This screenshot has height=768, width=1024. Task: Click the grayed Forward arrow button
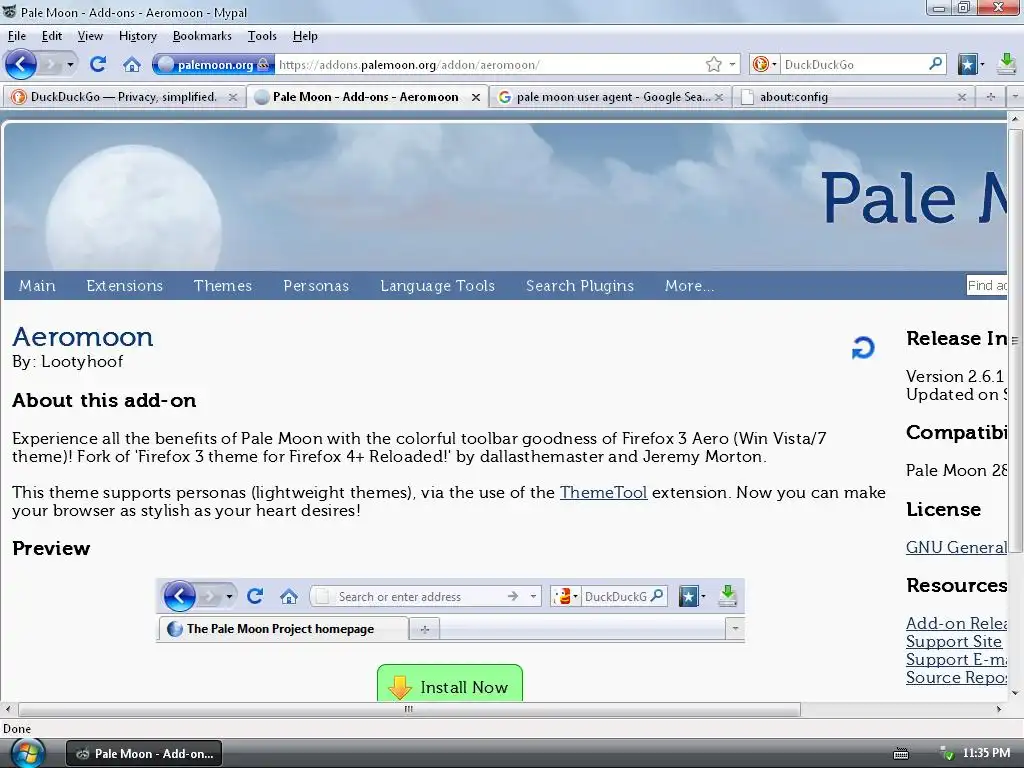click(51, 64)
